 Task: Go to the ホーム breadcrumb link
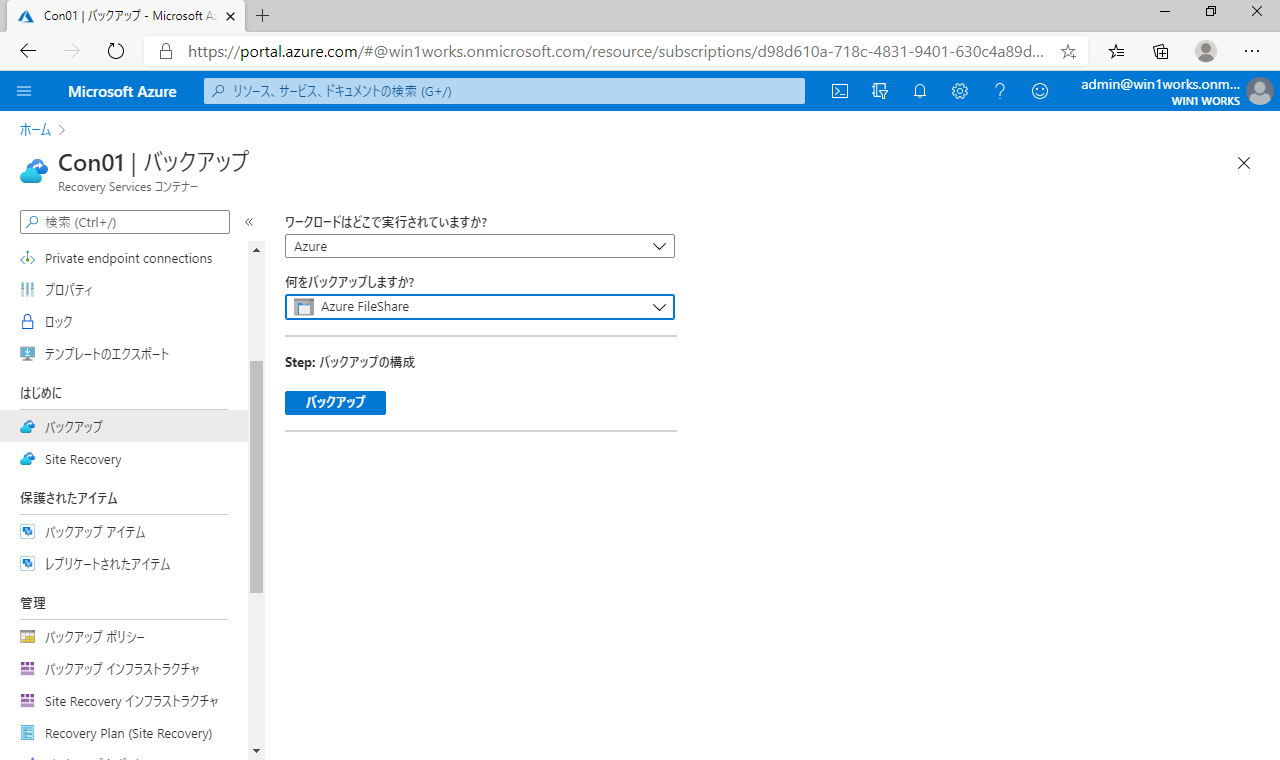[x=35, y=130]
